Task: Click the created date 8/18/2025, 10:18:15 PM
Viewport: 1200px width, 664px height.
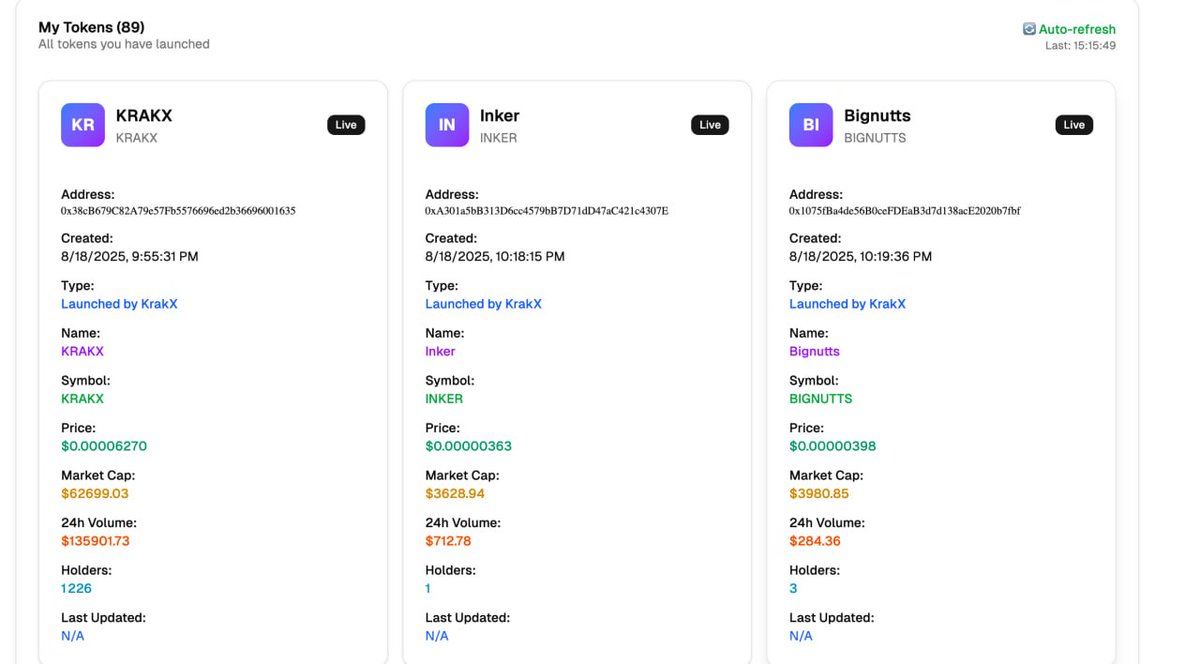Action: click(495, 257)
